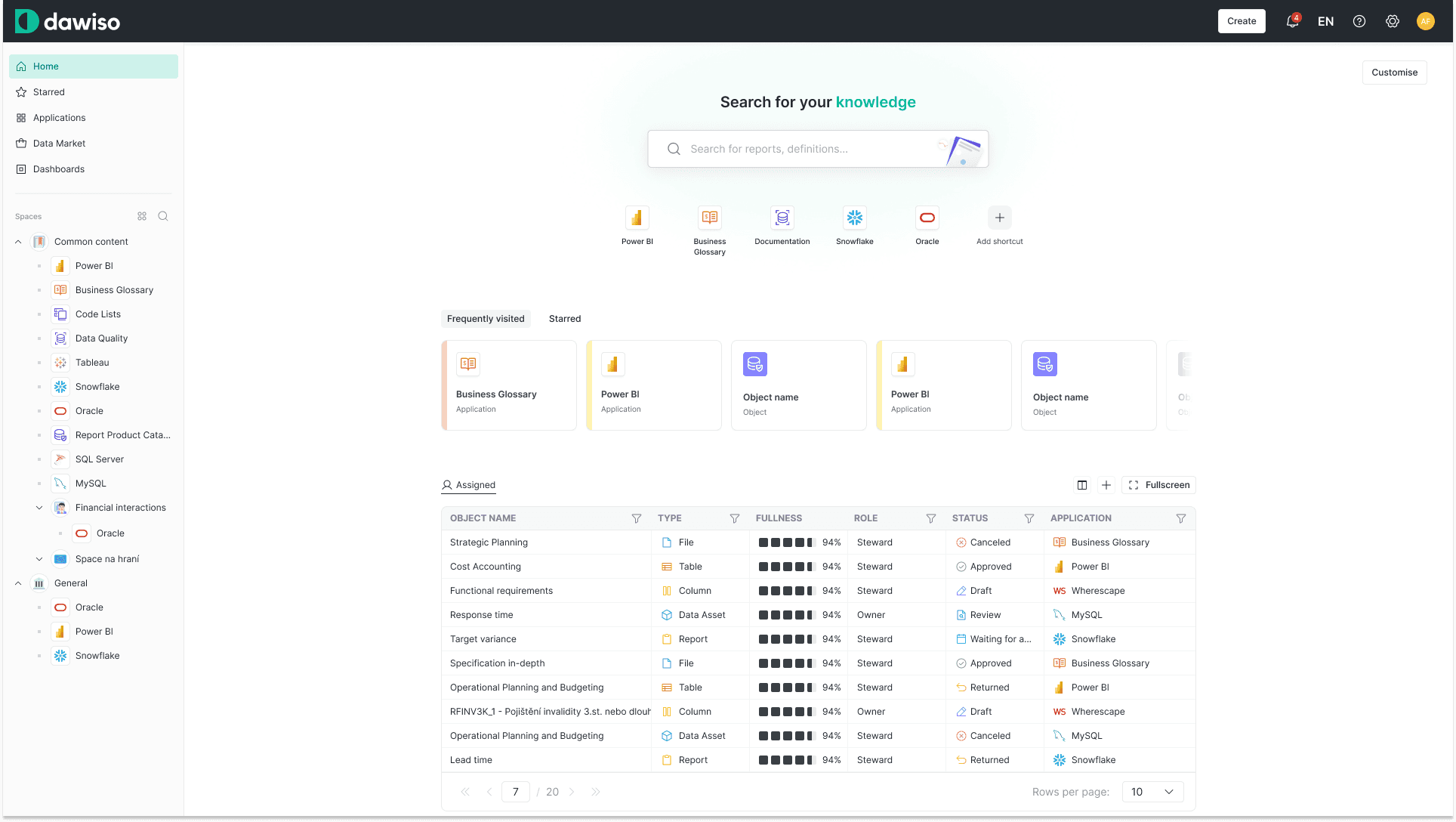The width and height of the screenshot is (1456, 822).
Task: Filter the Application column
Action: click(x=1181, y=518)
